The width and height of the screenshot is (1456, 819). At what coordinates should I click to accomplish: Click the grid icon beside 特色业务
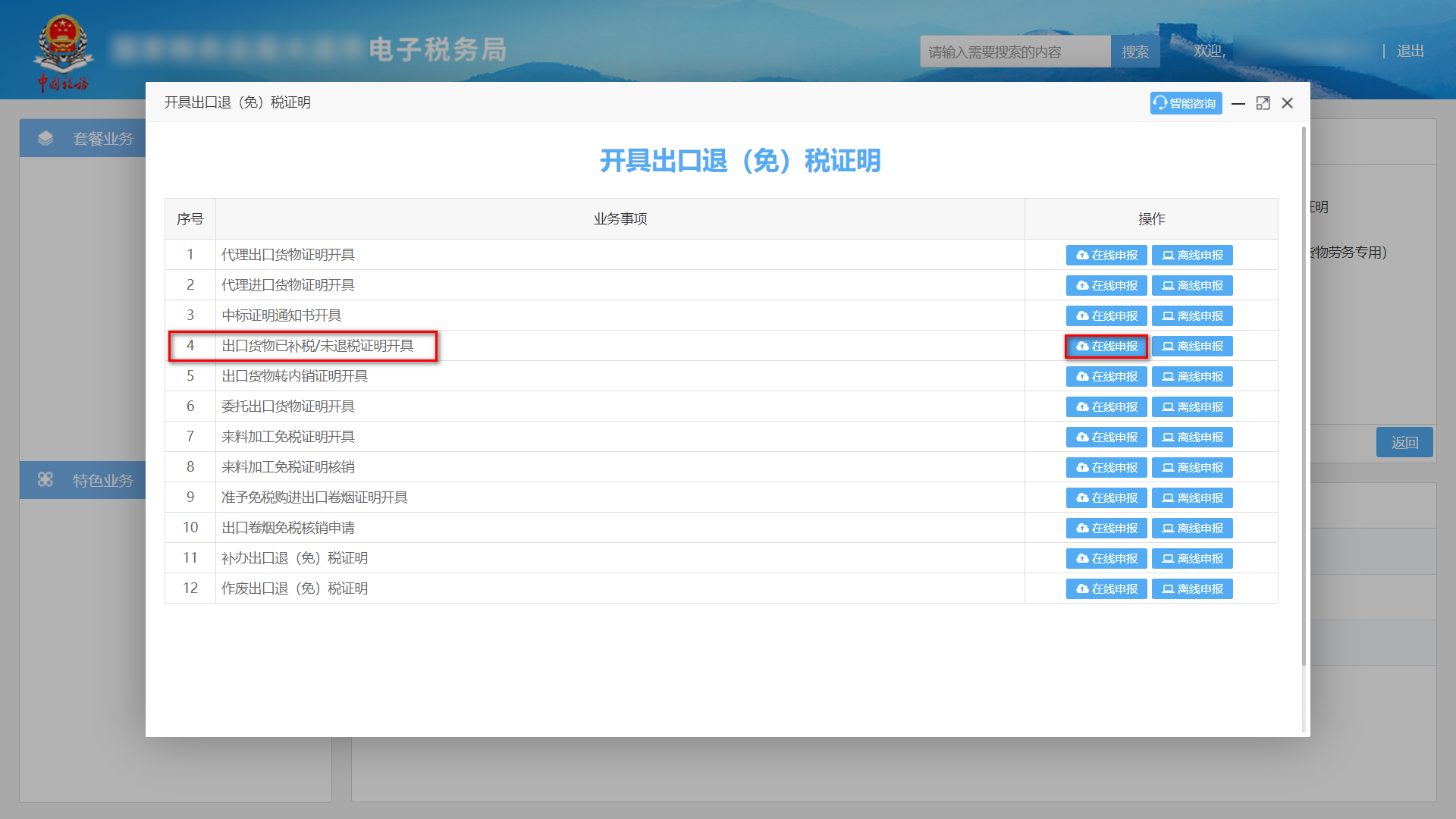point(46,479)
